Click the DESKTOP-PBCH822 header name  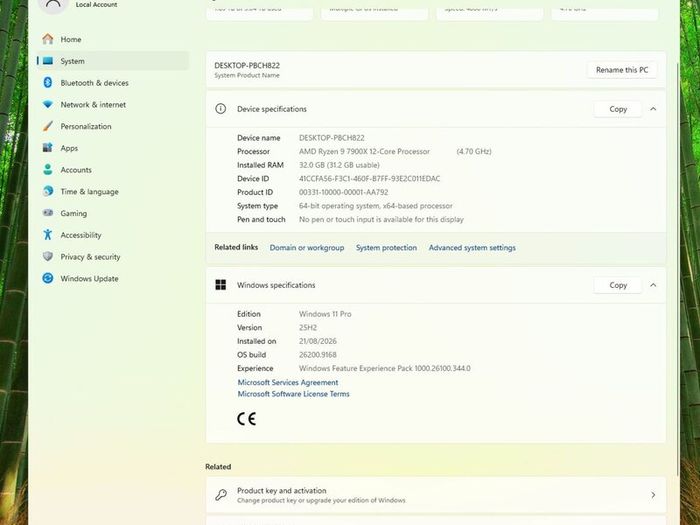[247, 65]
